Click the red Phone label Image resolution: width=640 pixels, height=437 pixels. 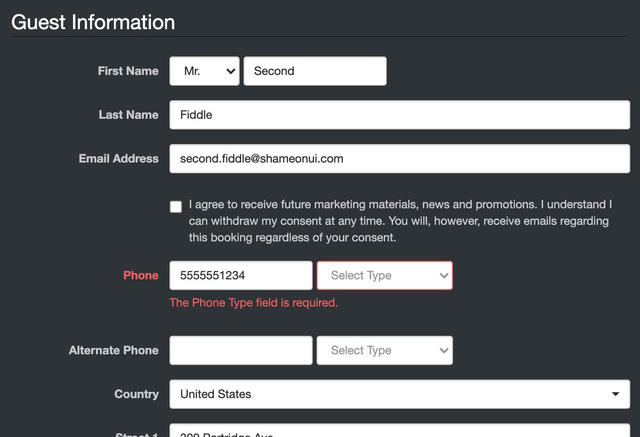[x=140, y=276]
